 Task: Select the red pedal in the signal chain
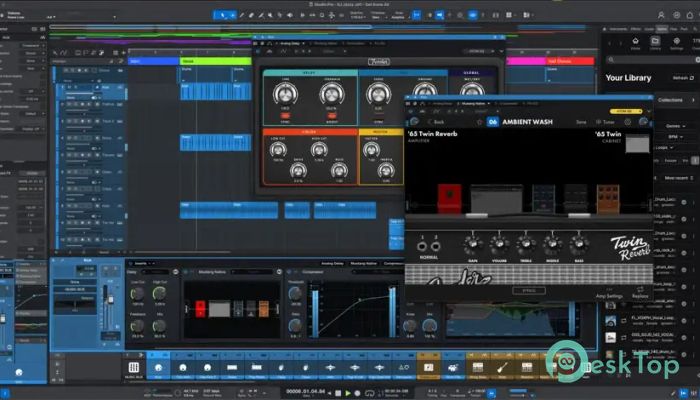[449, 198]
